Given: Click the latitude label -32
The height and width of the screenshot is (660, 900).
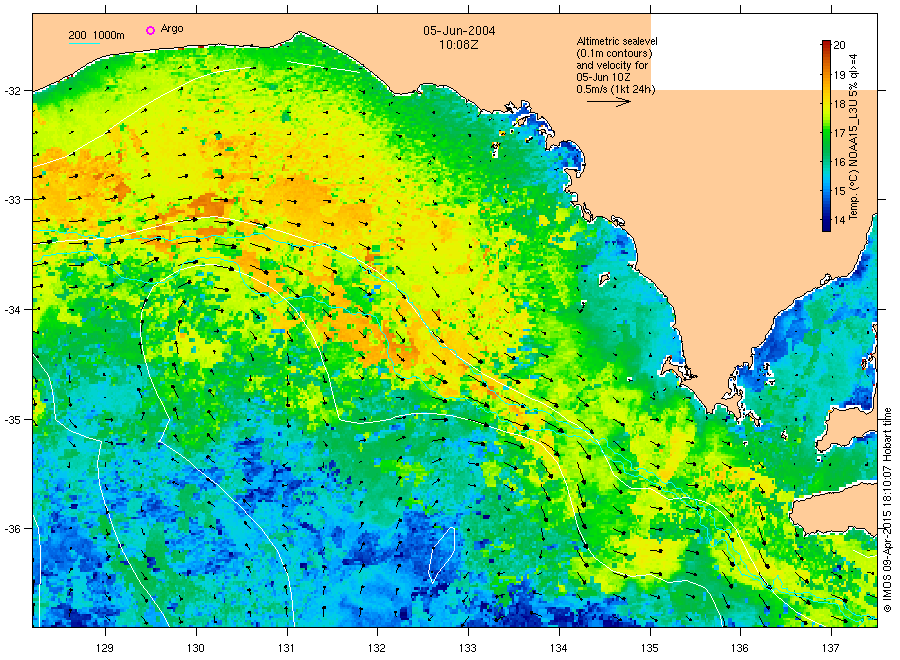Looking at the screenshot, I should 12,91.
